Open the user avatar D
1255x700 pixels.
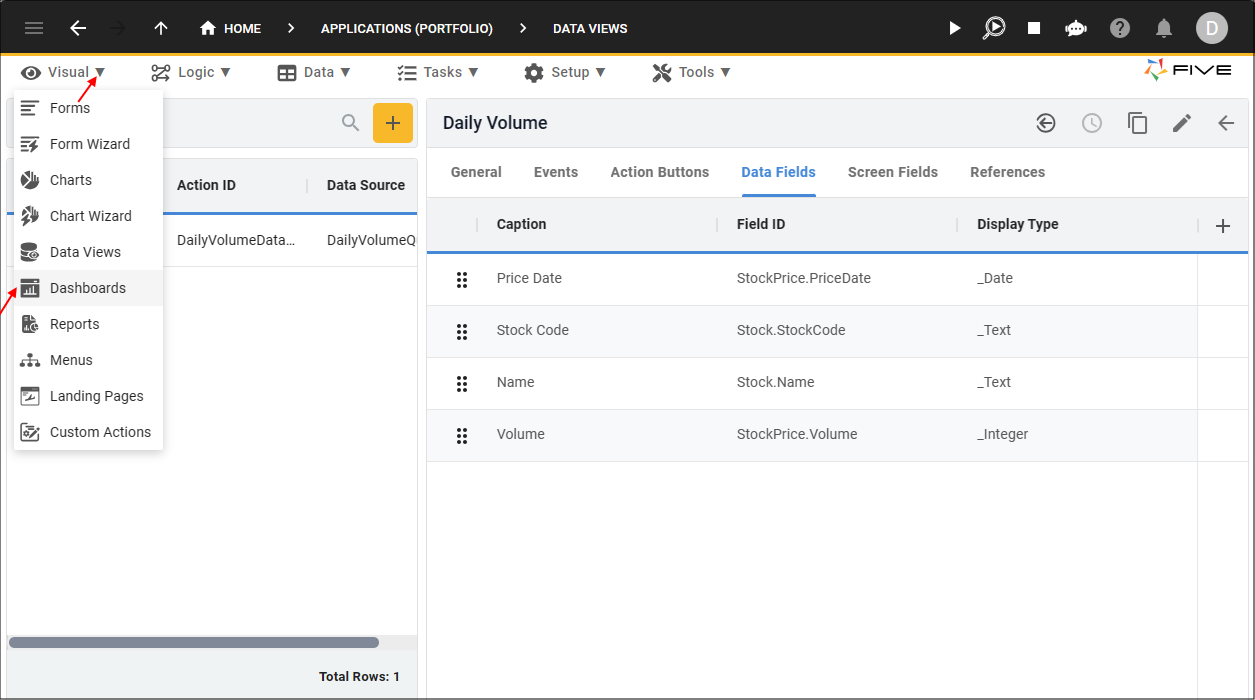tap(1212, 28)
